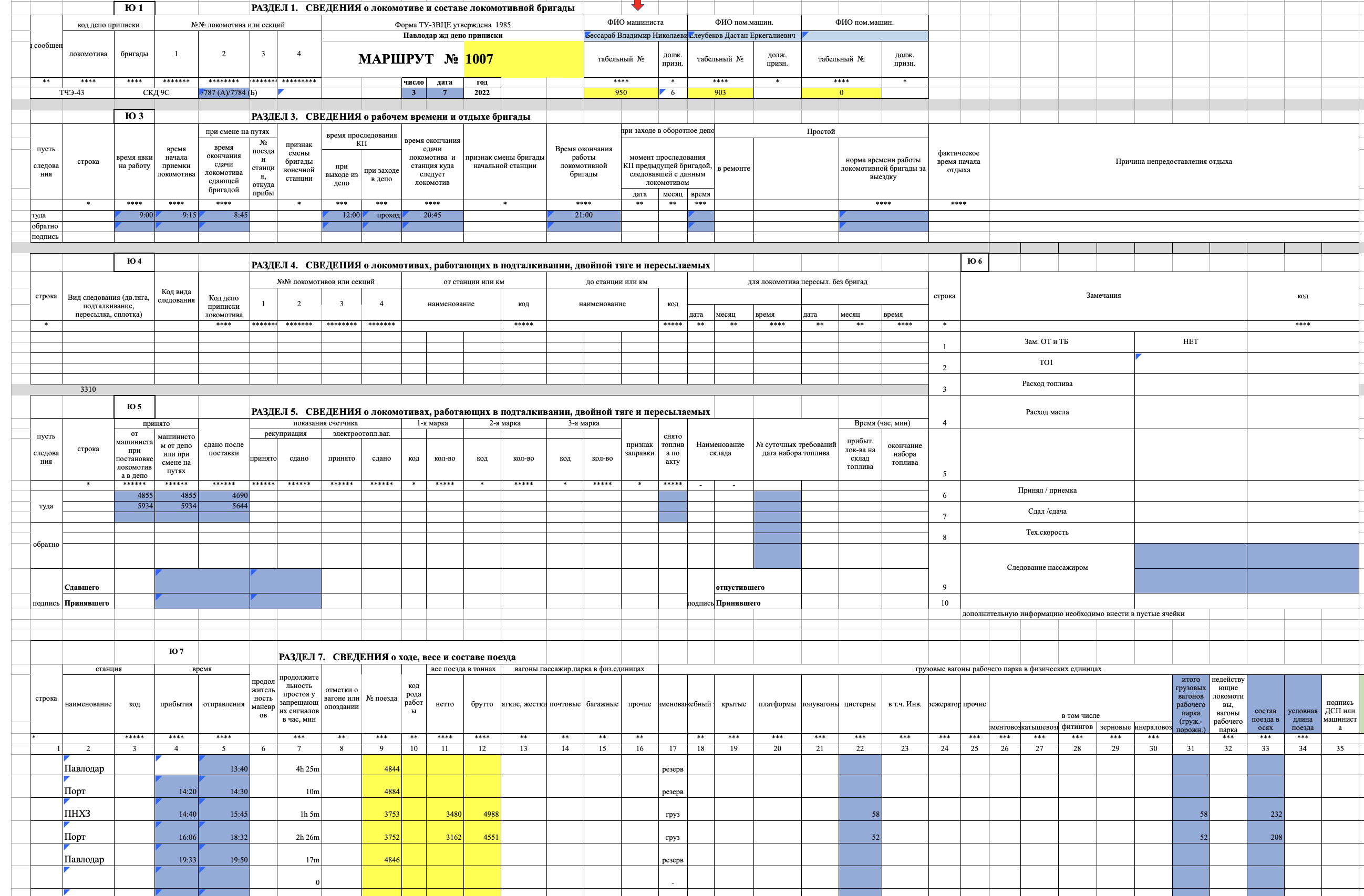Select the year 2022 cell
The width and height of the screenshot is (1364, 896).
tap(481, 93)
